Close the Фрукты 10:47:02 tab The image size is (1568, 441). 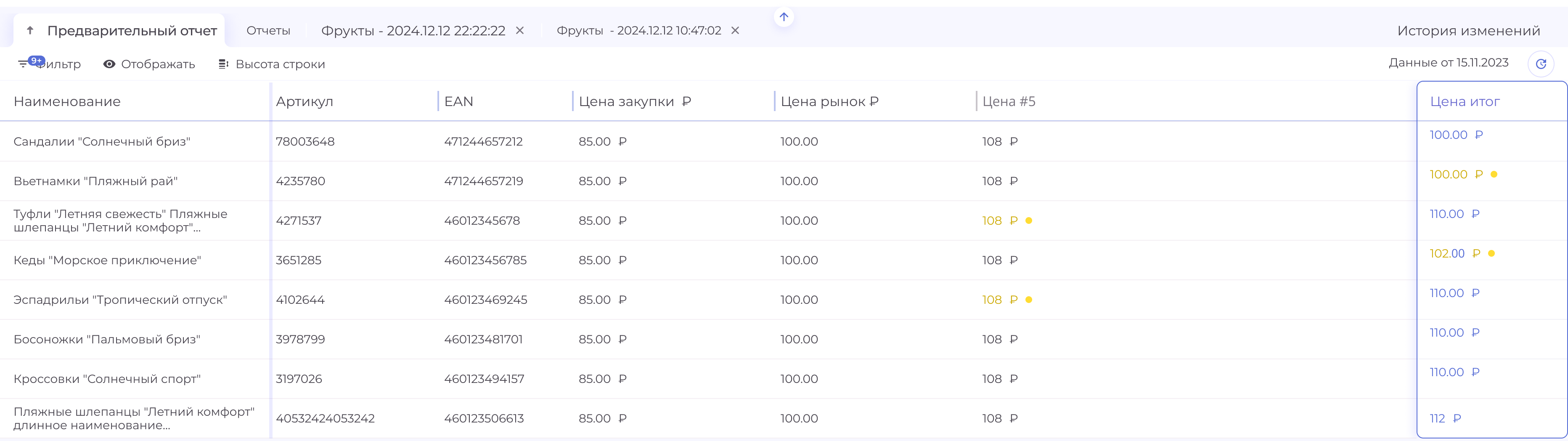[735, 30]
